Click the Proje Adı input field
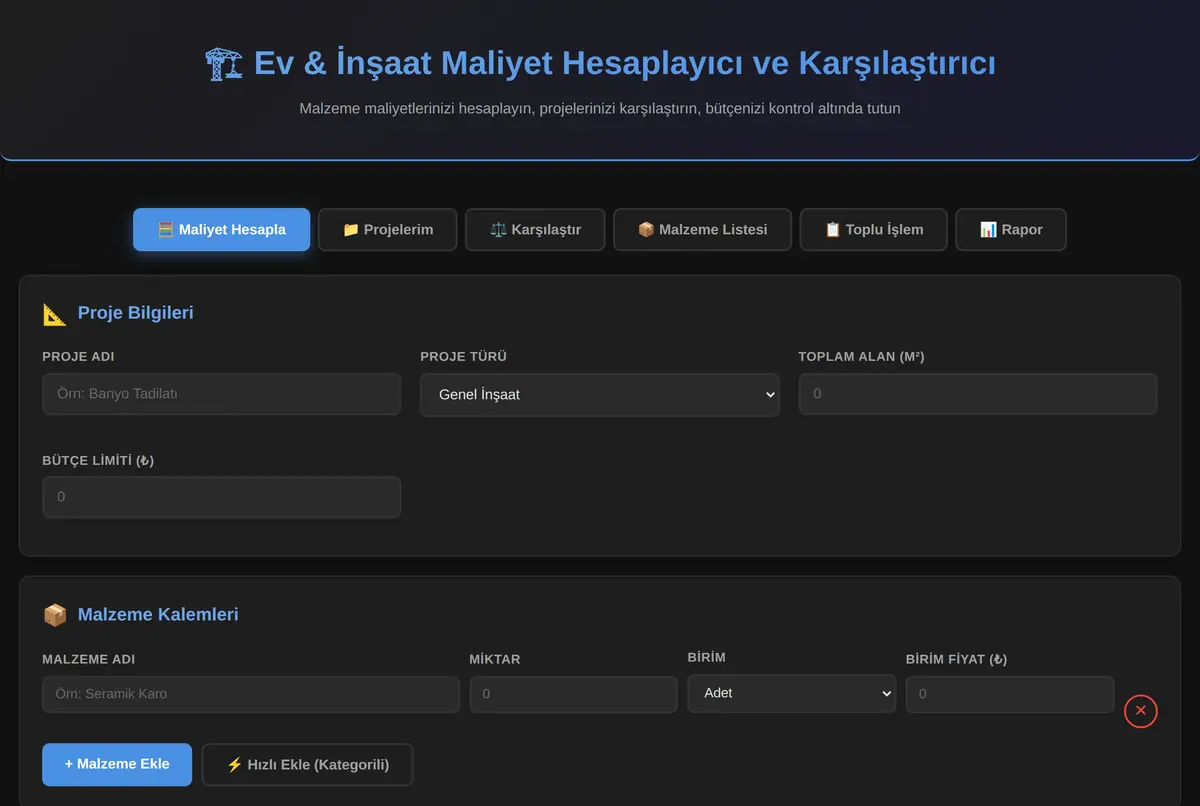Screen dimensions: 1200x806 click(221, 394)
